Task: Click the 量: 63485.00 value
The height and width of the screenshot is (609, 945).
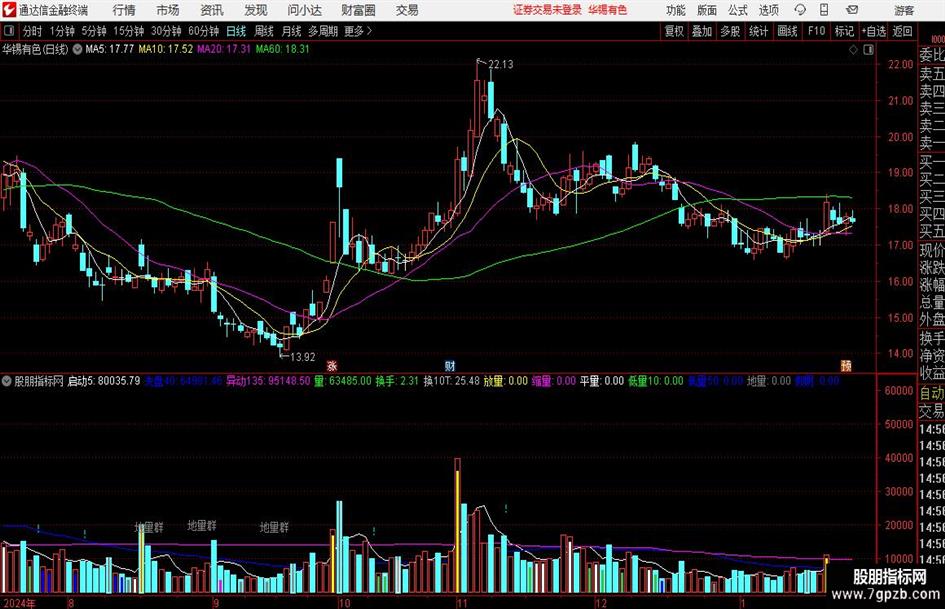Action: [342, 381]
